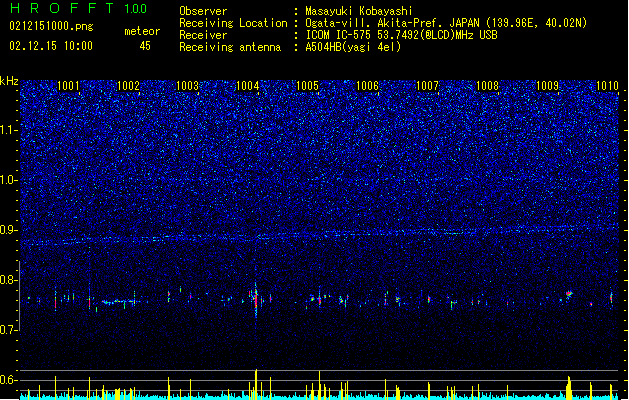
Task: Click time marker 1001
Action: point(68,86)
